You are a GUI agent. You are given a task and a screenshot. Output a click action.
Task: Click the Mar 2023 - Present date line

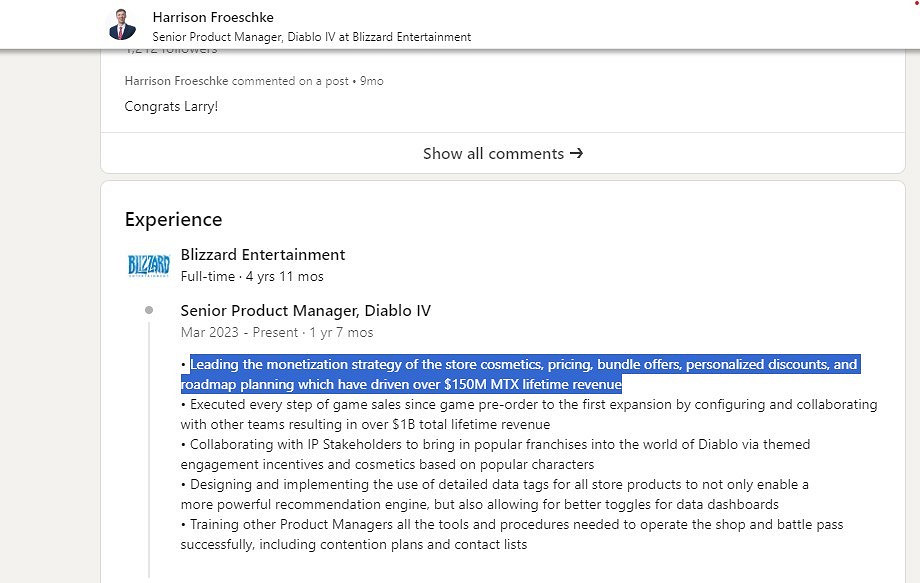(x=276, y=332)
